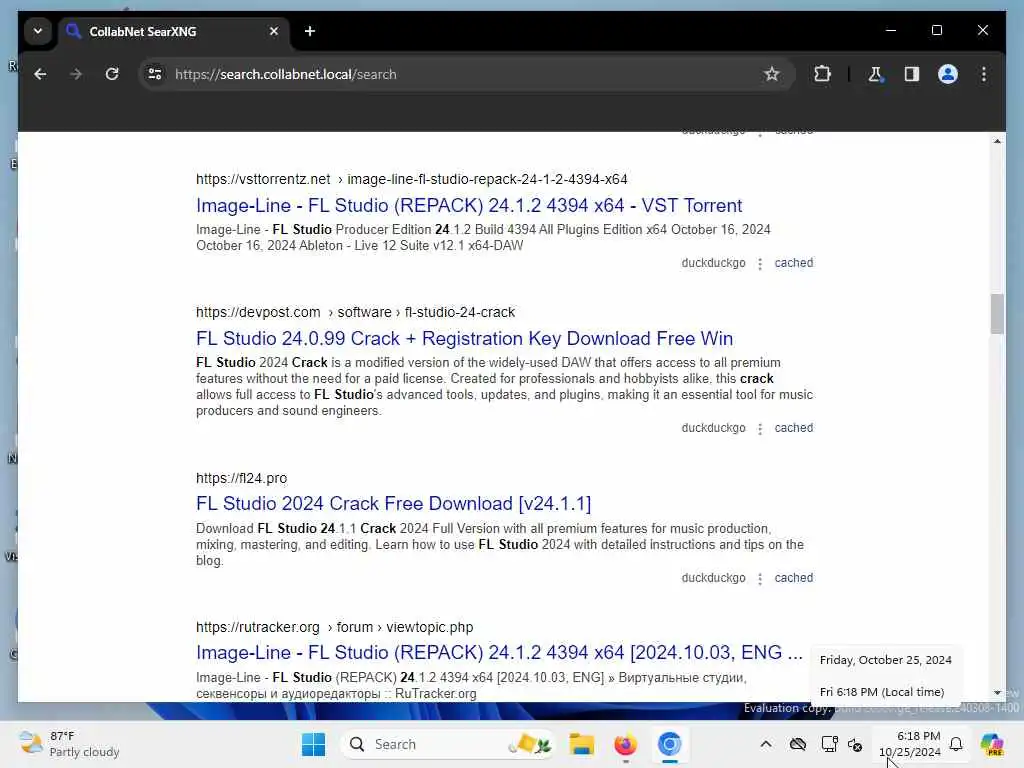Open the notifications bell icon
The width and height of the screenshot is (1024, 768).
(956, 744)
